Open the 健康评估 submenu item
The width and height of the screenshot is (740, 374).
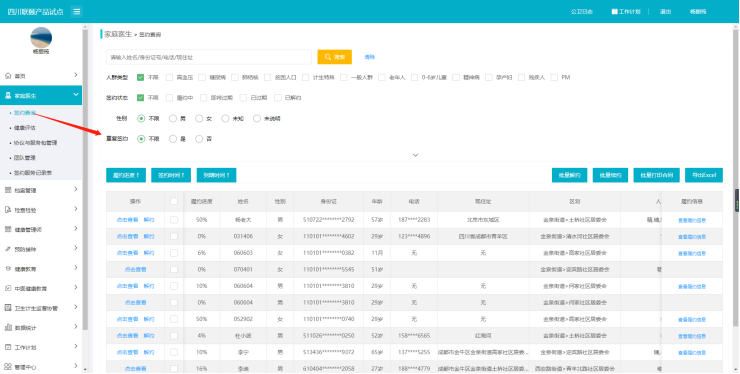[x=25, y=128]
